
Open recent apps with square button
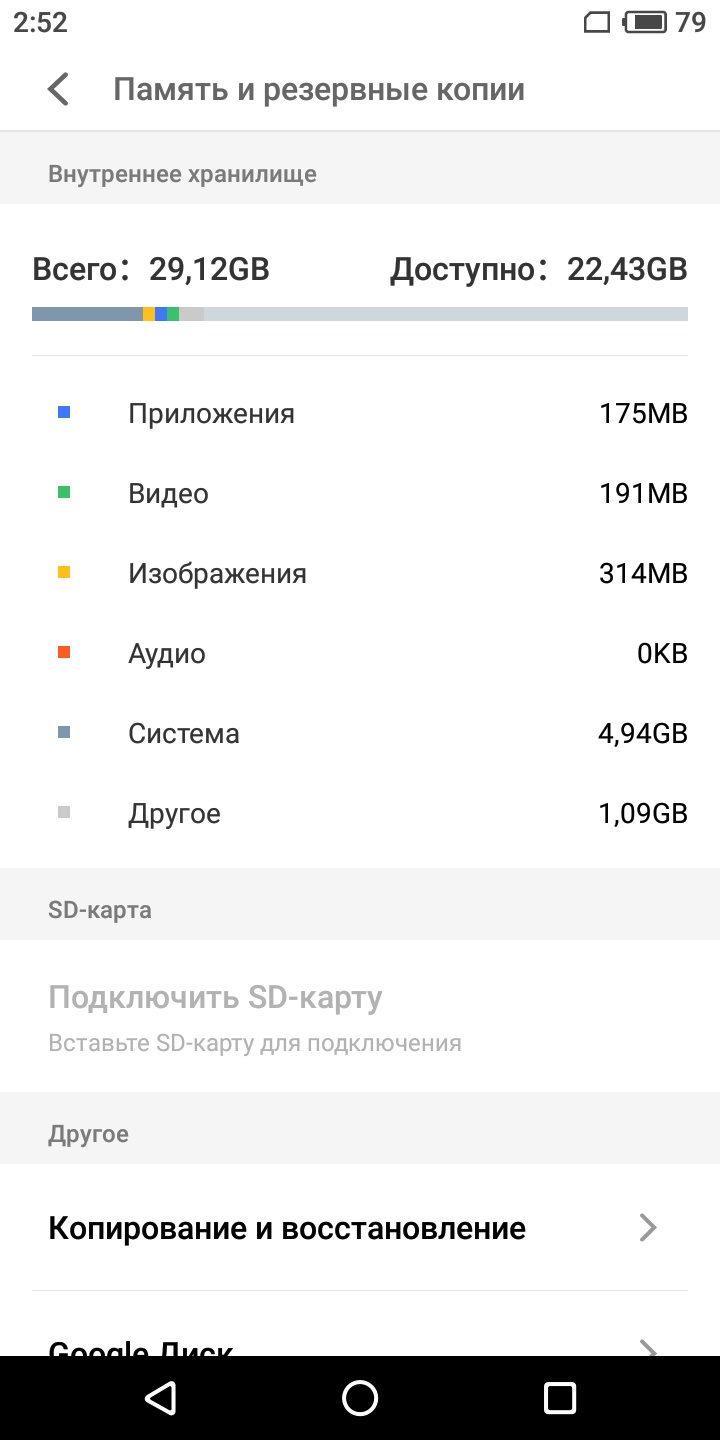tap(560, 1397)
